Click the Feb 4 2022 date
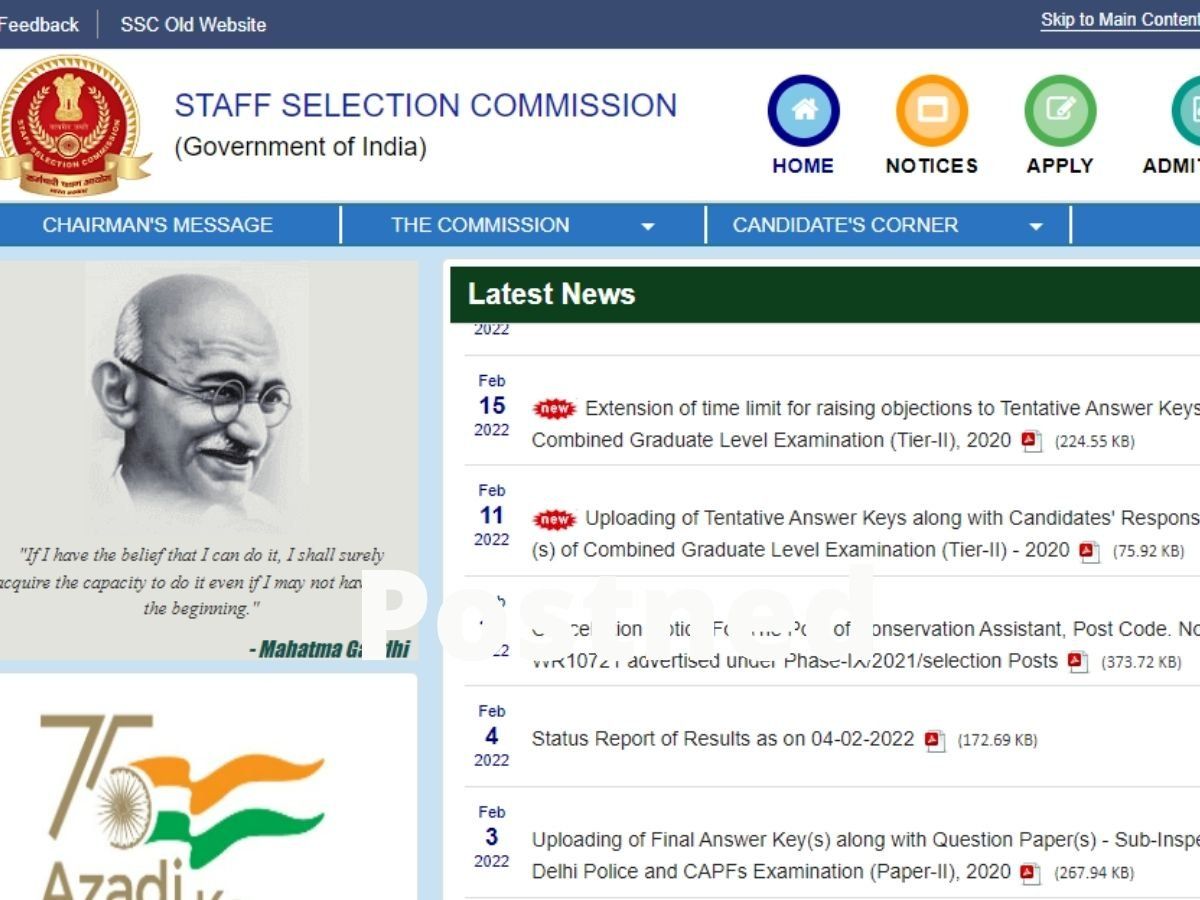Screen dimensions: 1200x900 pos(492,736)
